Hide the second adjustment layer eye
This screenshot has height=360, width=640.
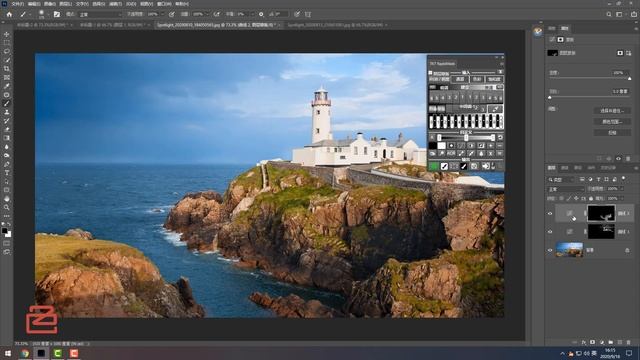tap(550, 232)
